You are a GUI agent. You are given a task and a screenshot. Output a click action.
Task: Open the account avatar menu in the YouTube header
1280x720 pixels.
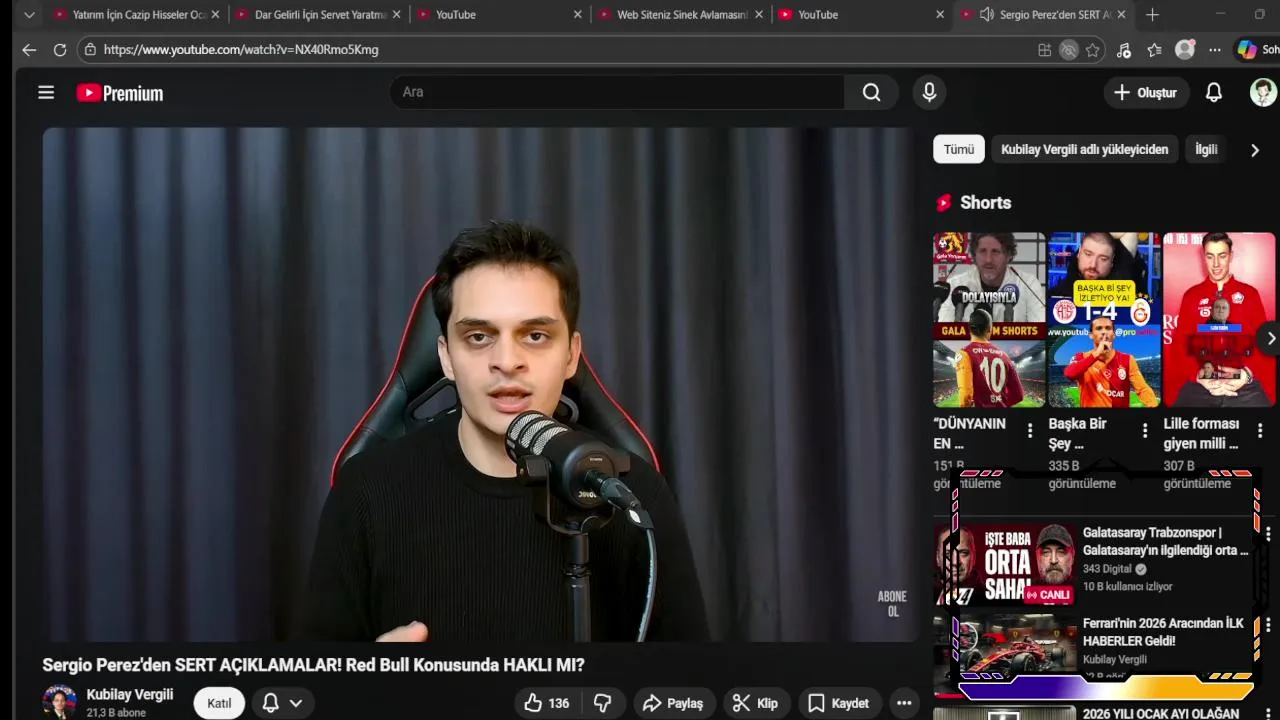tap(1263, 92)
